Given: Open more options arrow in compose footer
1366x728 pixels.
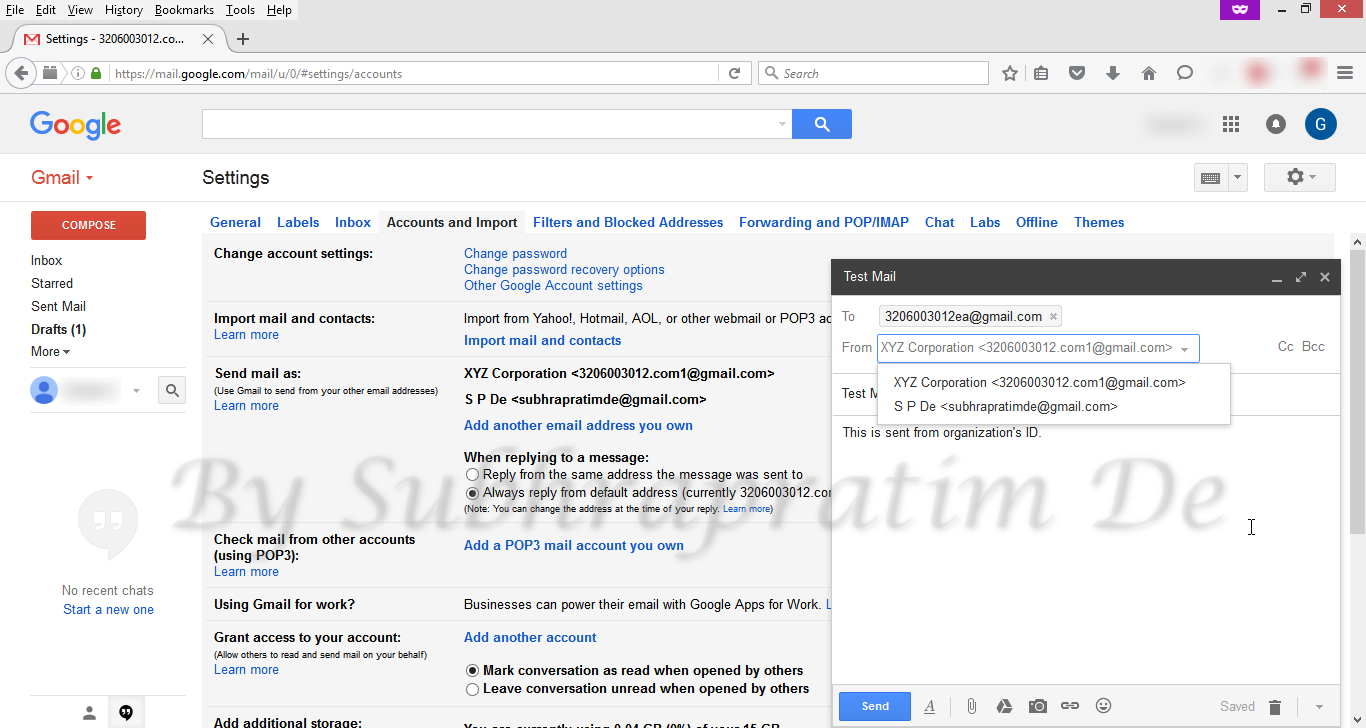Looking at the screenshot, I should 1319,707.
